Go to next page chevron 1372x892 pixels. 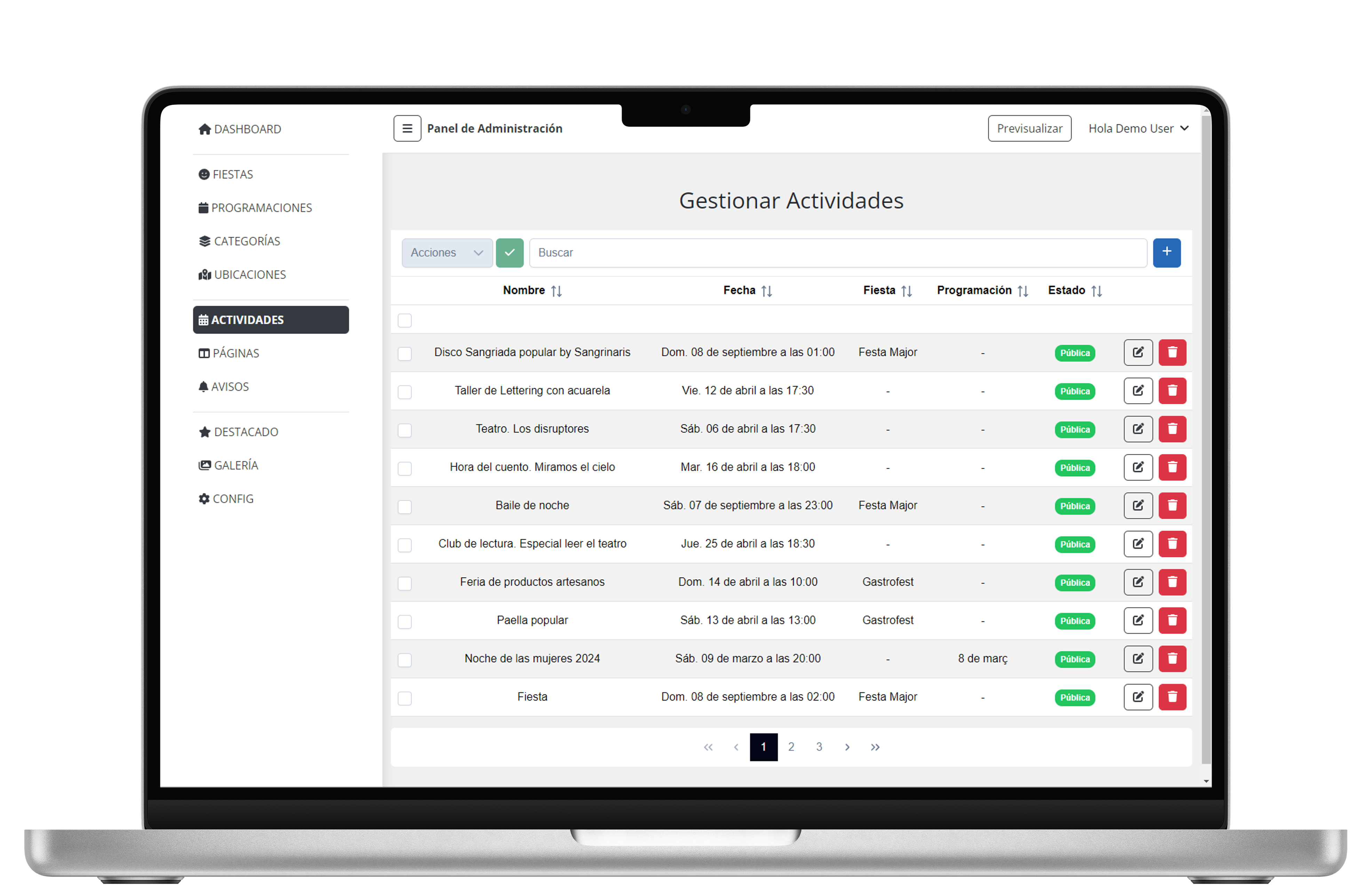pyautogui.click(x=847, y=747)
